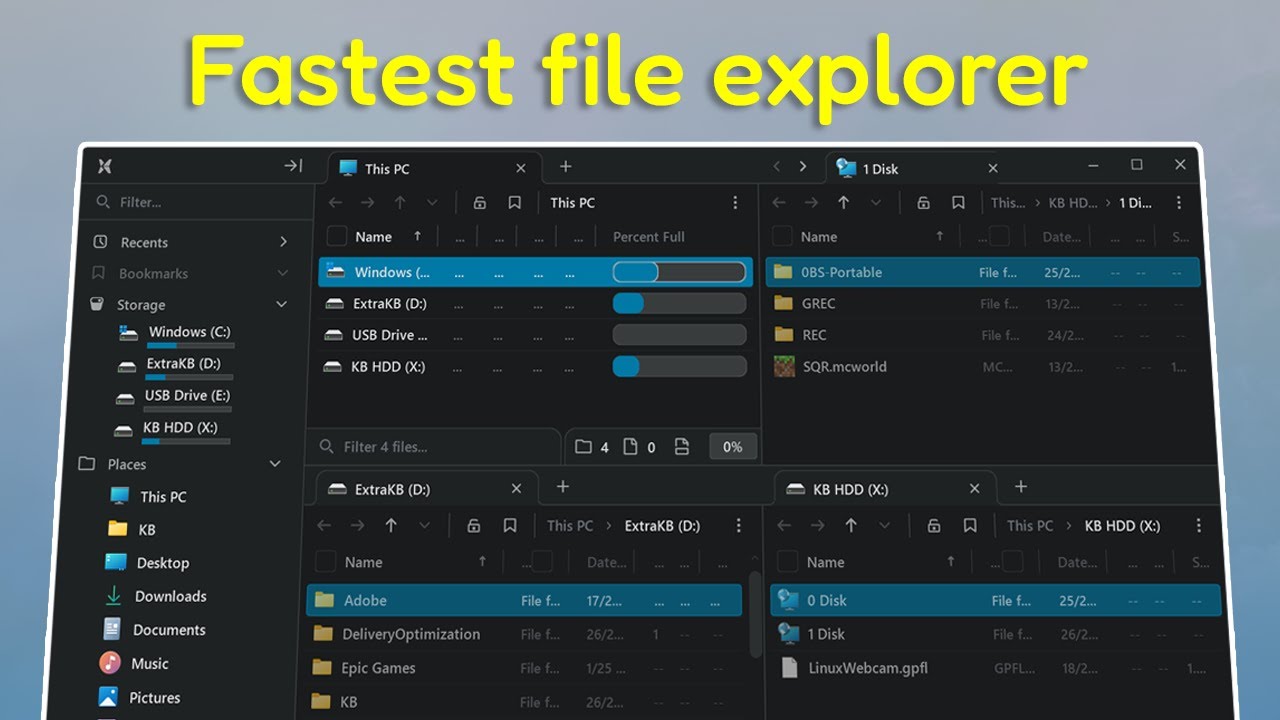
Task: Tick select-all checkbox in This PC pane header
Action: [x=337, y=237]
